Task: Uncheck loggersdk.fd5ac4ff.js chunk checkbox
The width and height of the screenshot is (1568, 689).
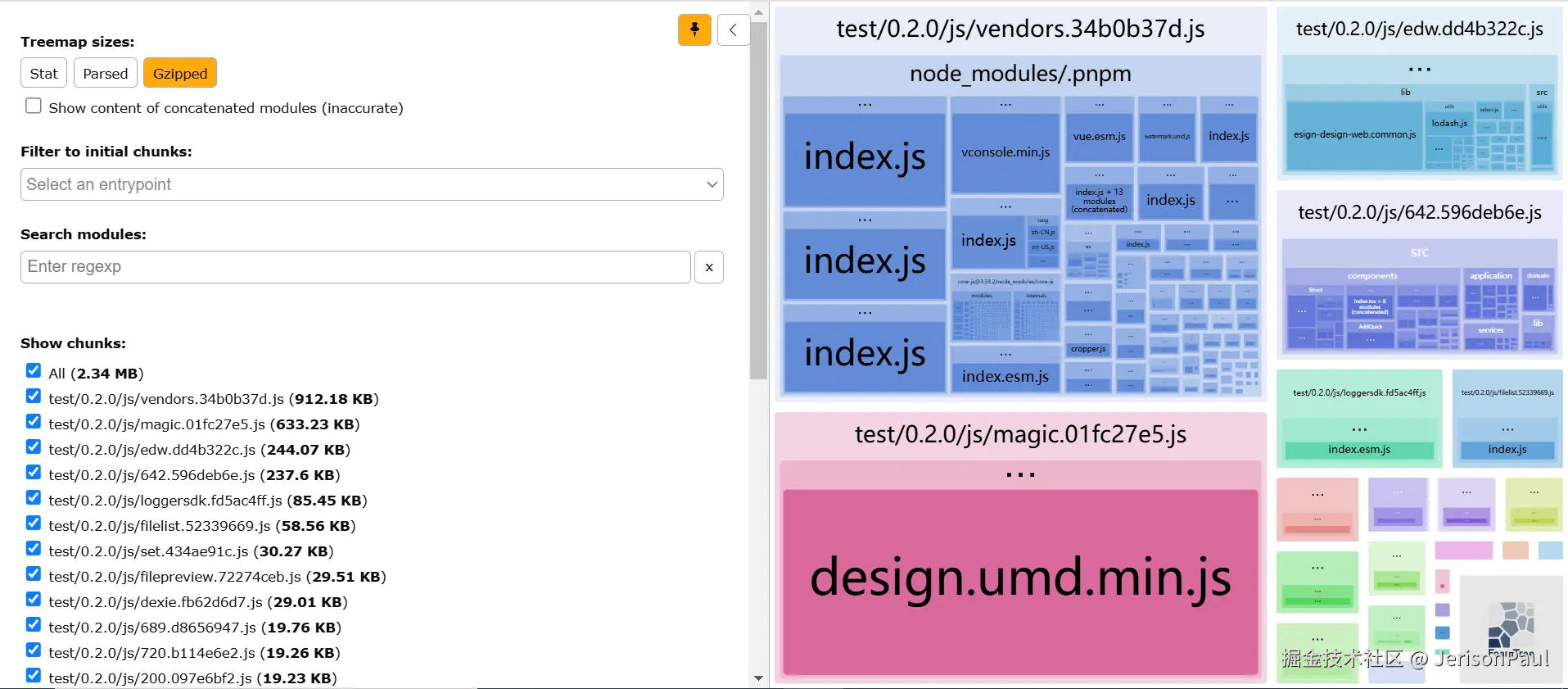Action: click(34, 497)
